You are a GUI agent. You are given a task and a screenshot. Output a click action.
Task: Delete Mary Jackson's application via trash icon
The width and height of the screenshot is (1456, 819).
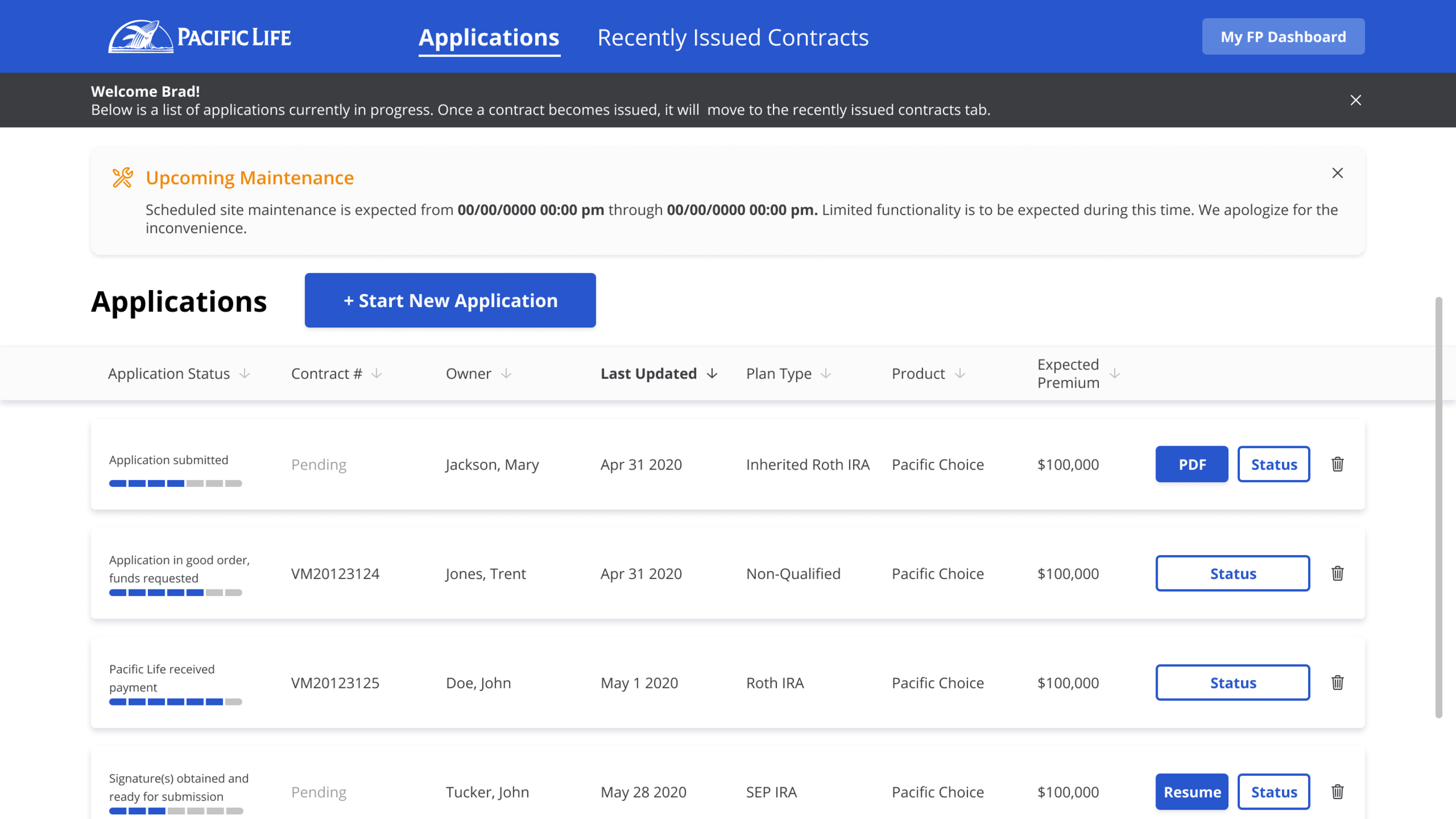[x=1337, y=464]
